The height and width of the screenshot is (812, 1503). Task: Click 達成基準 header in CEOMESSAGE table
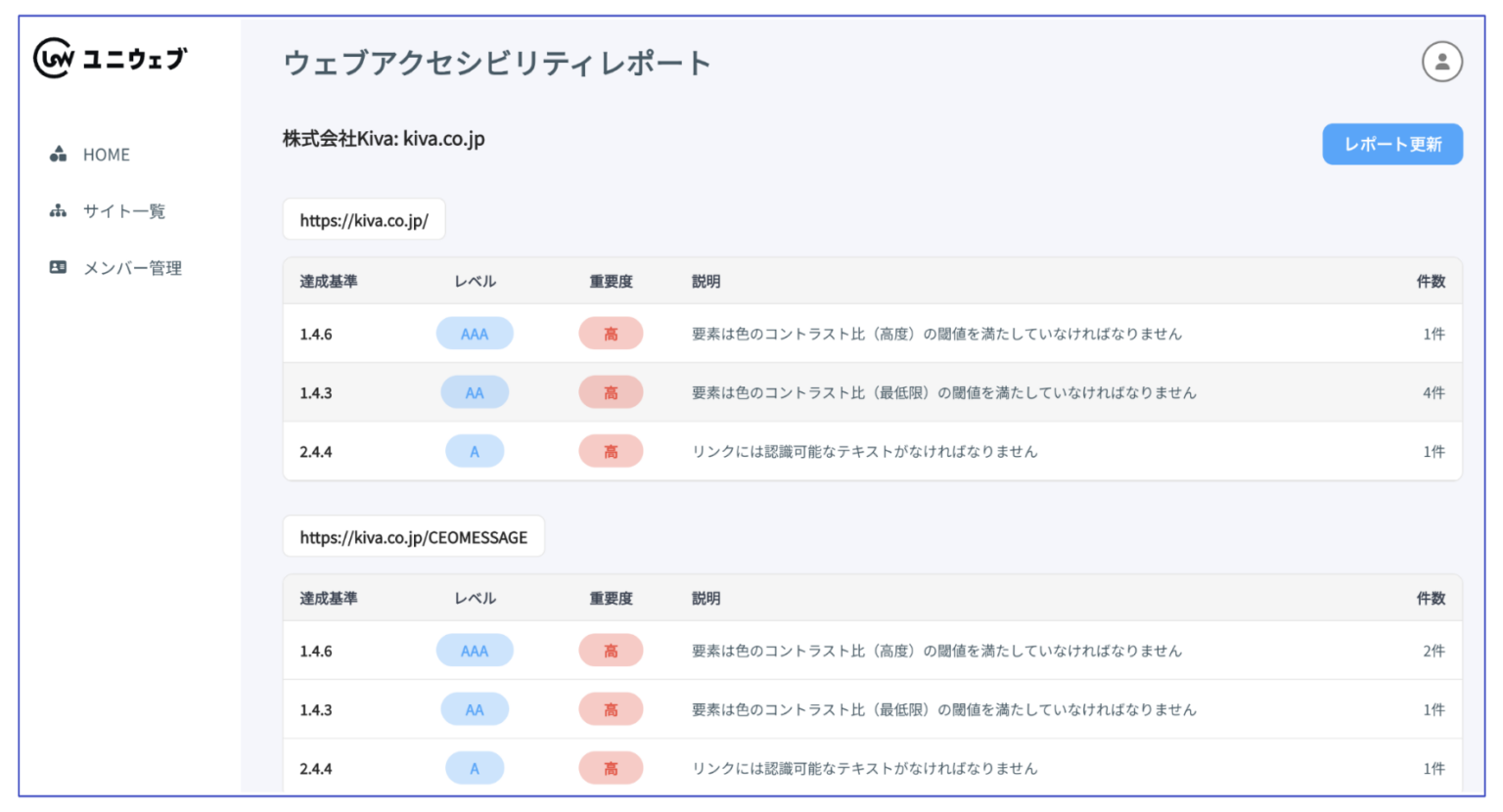329,599
